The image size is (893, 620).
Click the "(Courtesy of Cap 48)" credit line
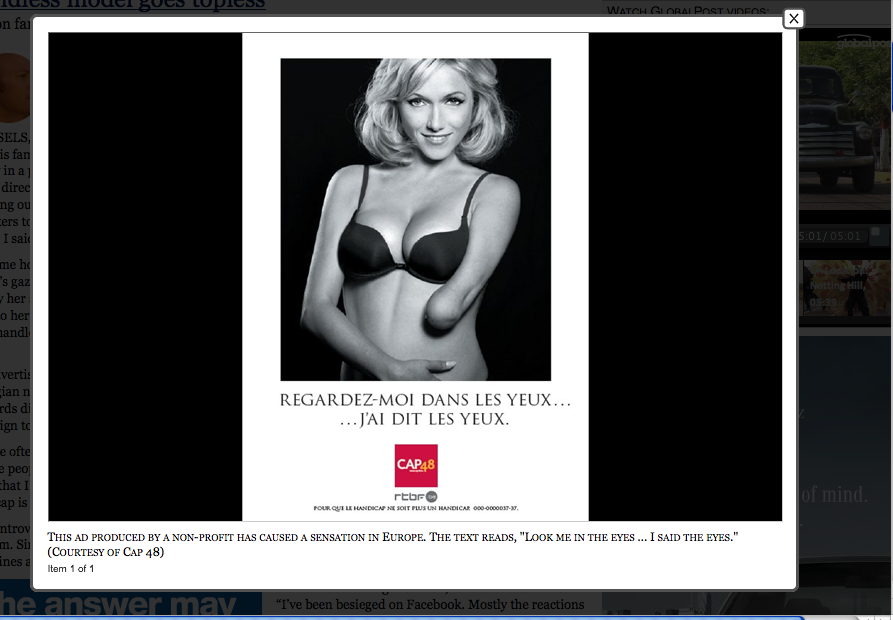(x=105, y=552)
